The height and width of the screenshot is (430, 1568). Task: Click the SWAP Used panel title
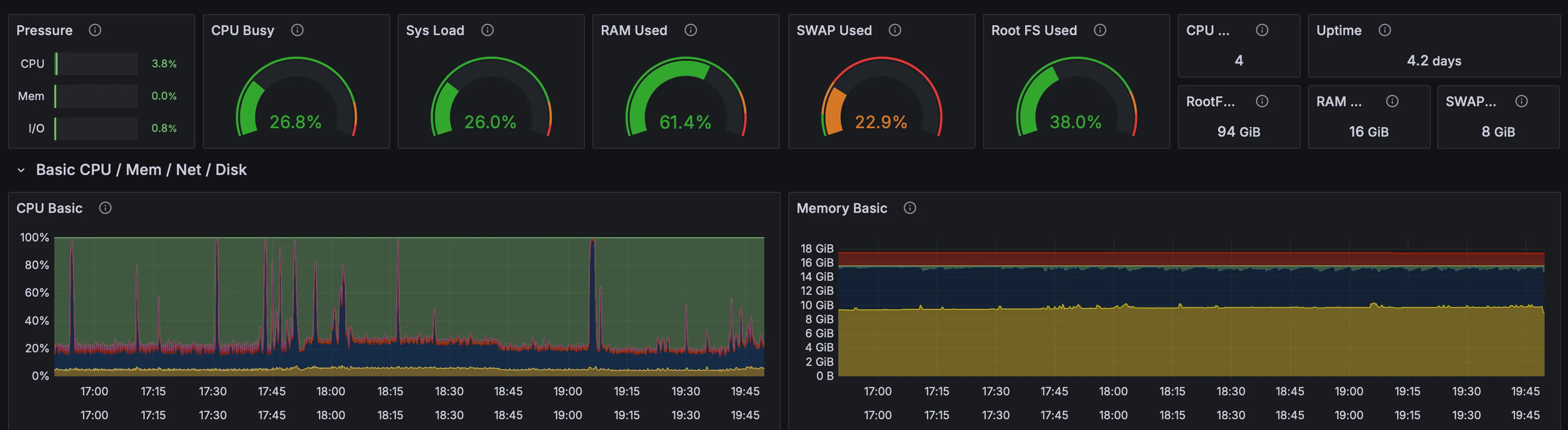tap(834, 30)
